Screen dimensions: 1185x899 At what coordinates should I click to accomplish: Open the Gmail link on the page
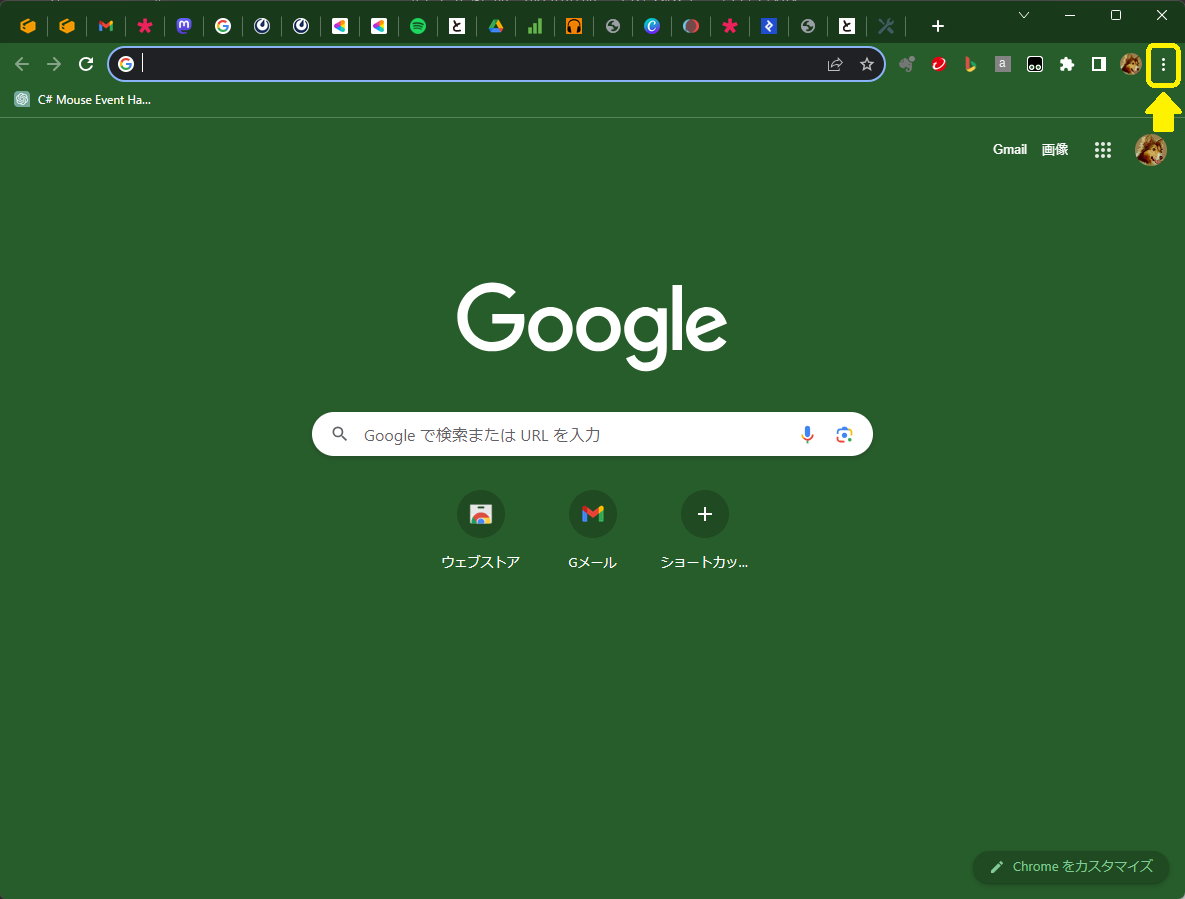1009,149
